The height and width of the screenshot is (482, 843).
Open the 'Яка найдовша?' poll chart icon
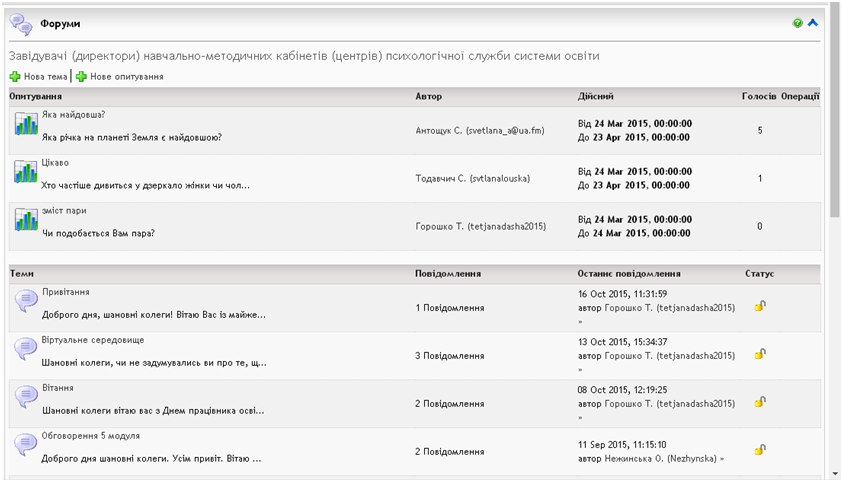(25, 124)
